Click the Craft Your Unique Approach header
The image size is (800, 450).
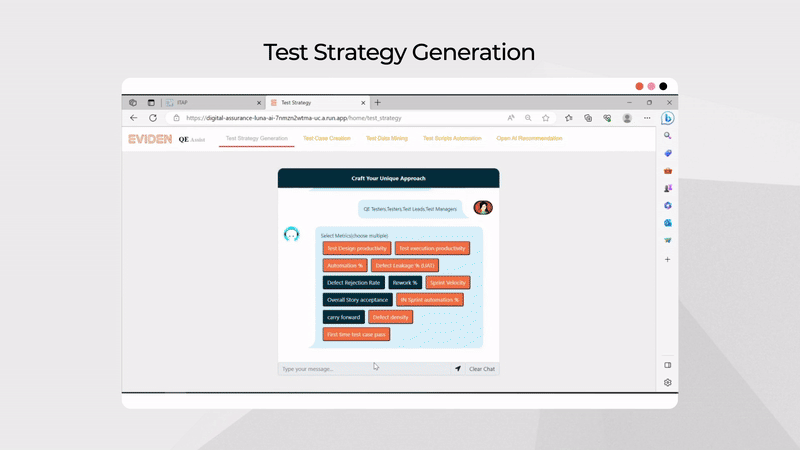click(x=388, y=178)
